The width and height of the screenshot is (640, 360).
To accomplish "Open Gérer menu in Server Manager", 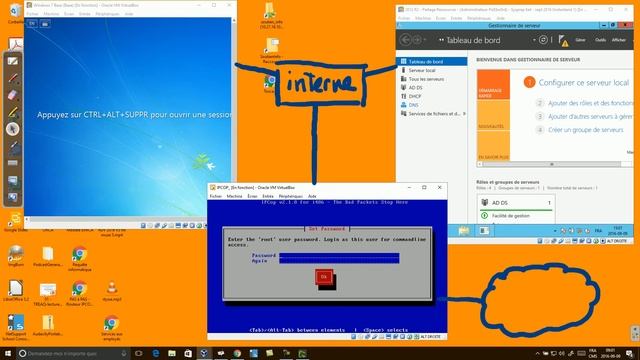I will [x=580, y=40].
